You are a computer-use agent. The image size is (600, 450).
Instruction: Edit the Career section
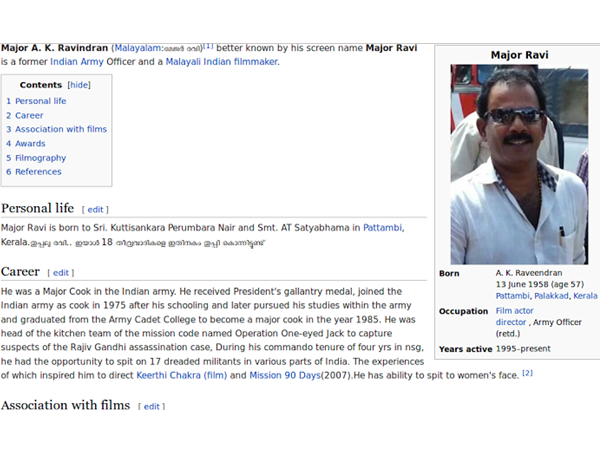click(61, 273)
